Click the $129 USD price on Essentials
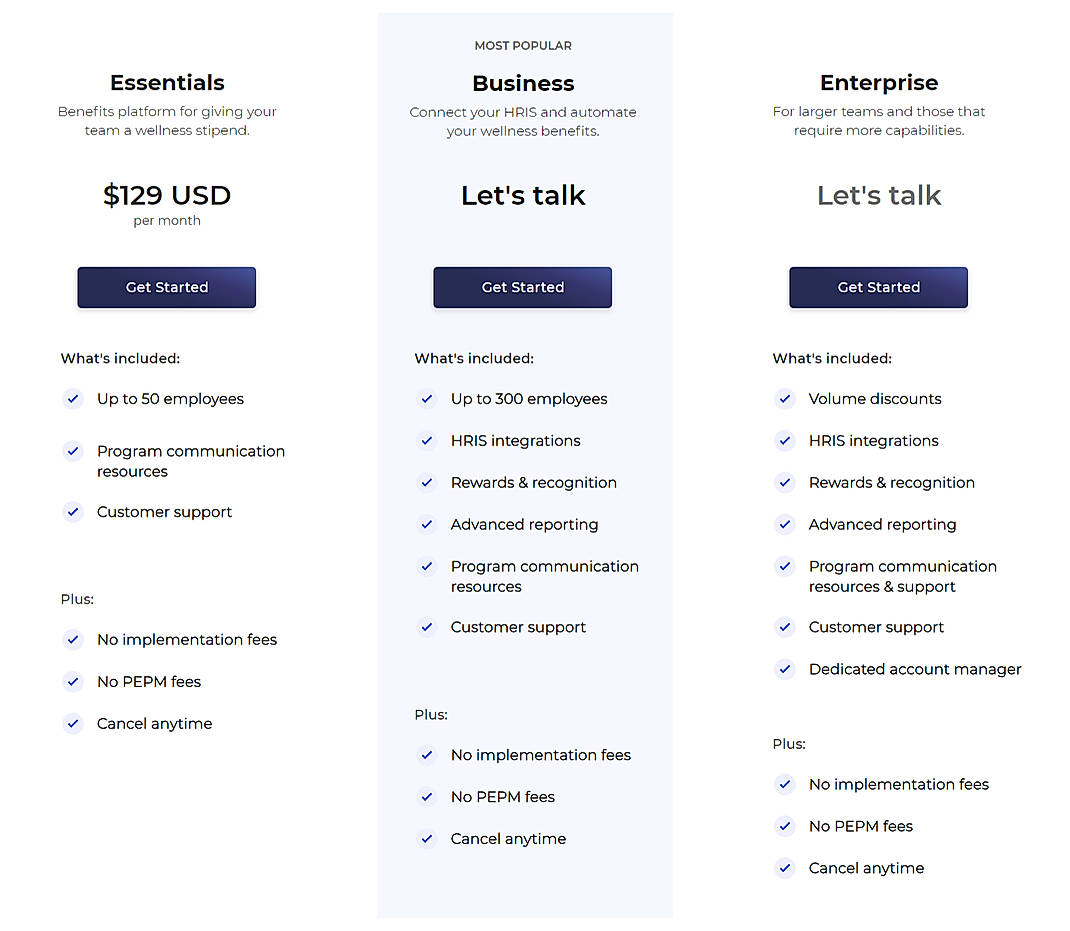 [166, 195]
